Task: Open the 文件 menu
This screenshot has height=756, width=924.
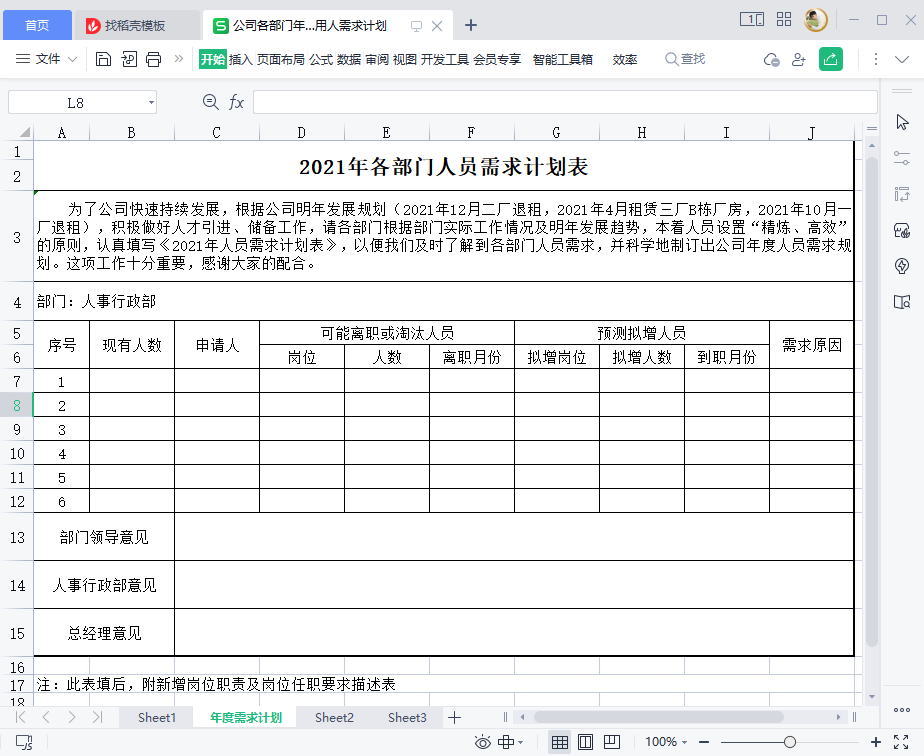Action: 48,59
